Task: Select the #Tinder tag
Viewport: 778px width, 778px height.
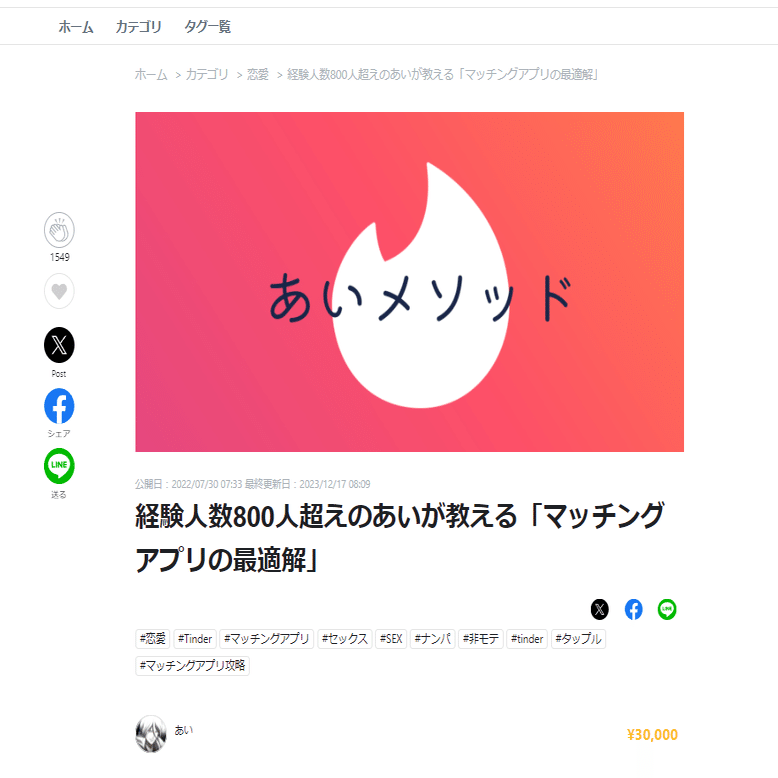Action: pos(195,639)
